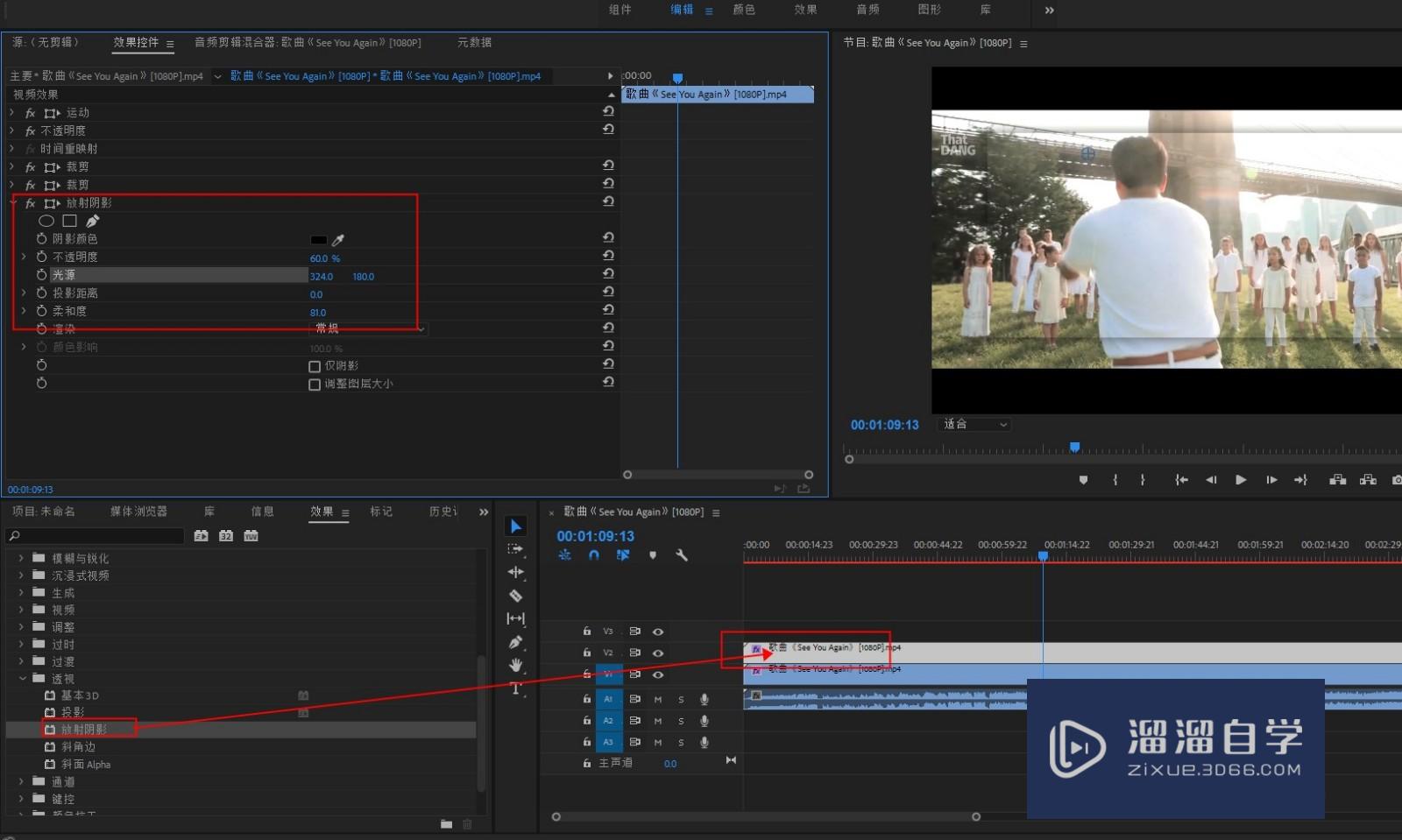Switch to 颜色 workspace
Image resolution: width=1402 pixels, height=840 pixels.
pos(744,10)
